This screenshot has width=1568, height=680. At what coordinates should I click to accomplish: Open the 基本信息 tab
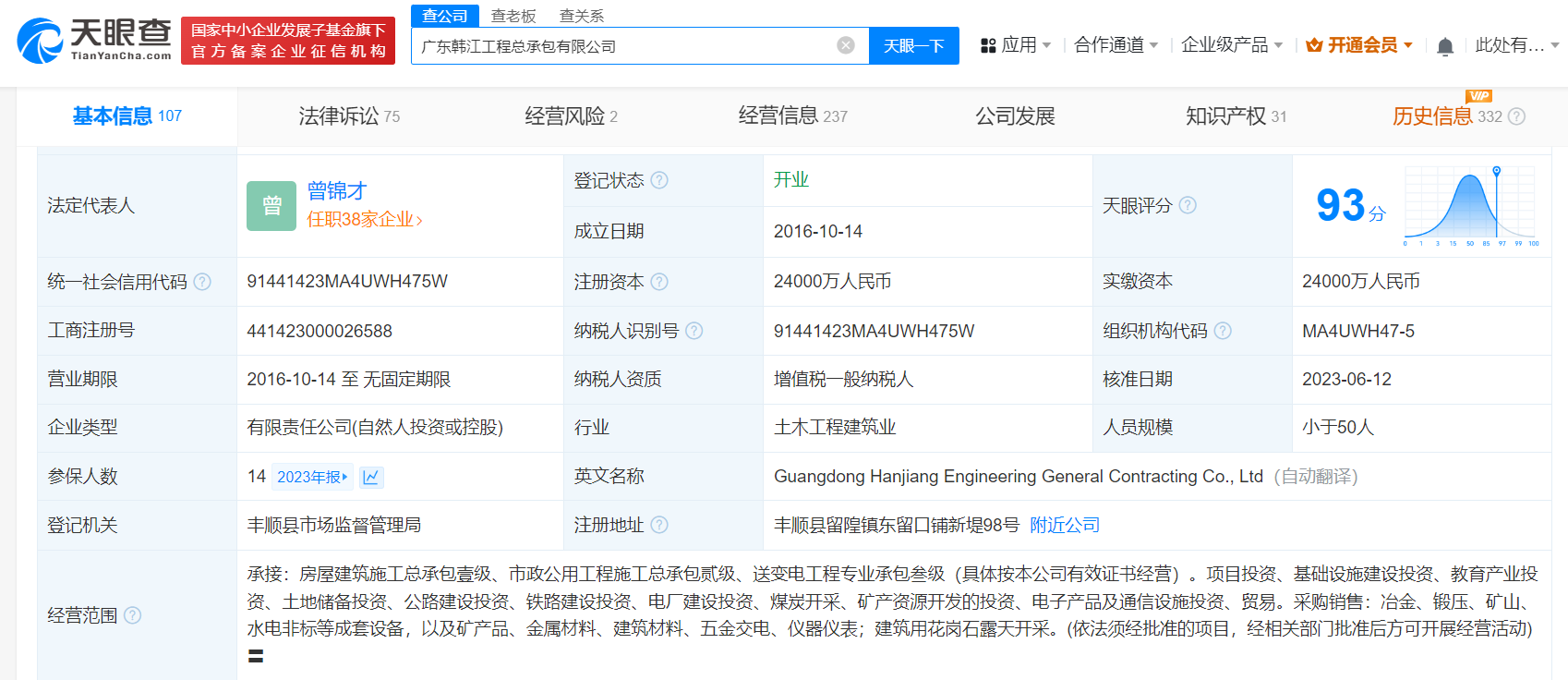click(127, 116)
